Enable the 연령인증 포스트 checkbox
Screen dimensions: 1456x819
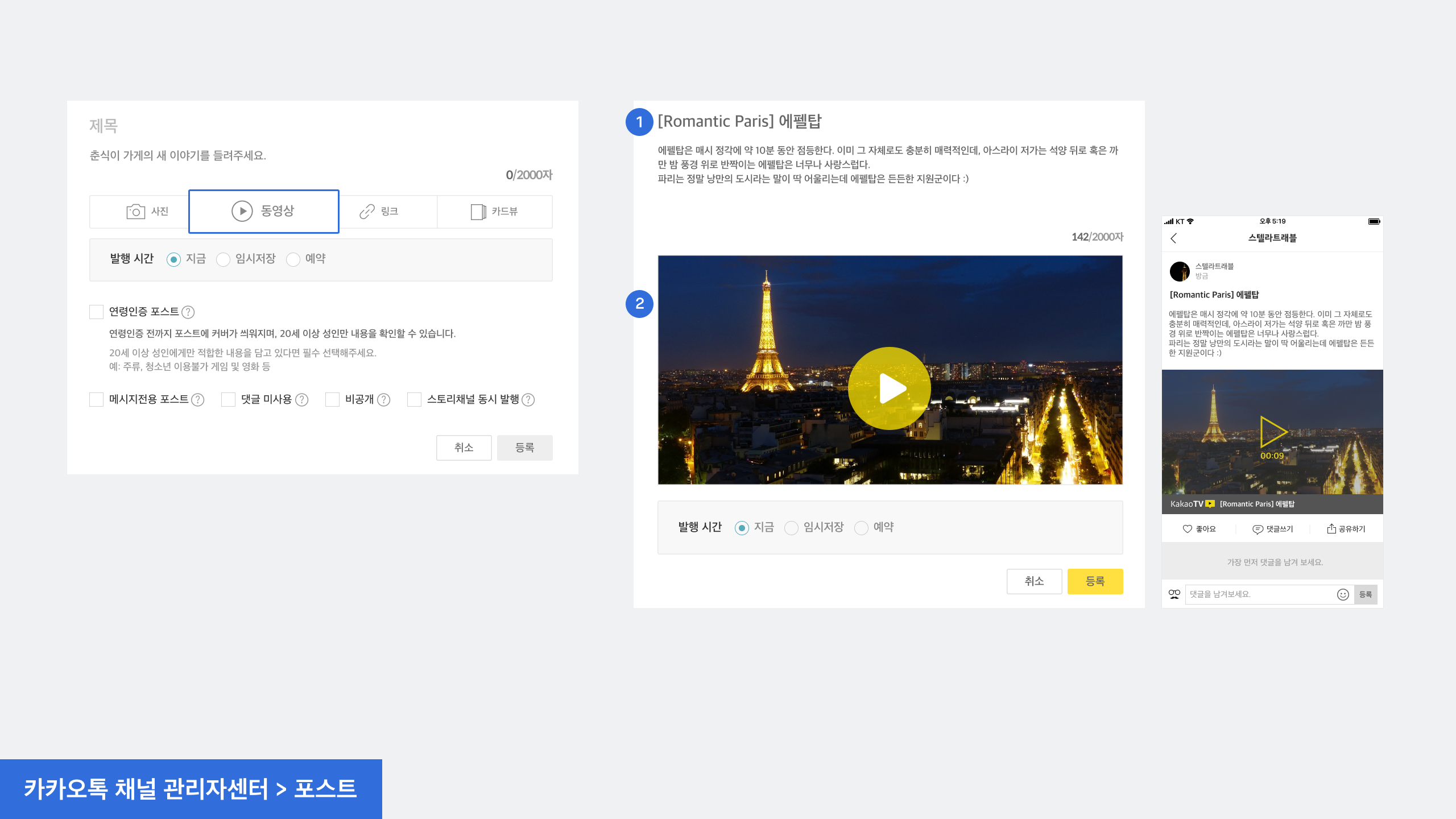97,312
